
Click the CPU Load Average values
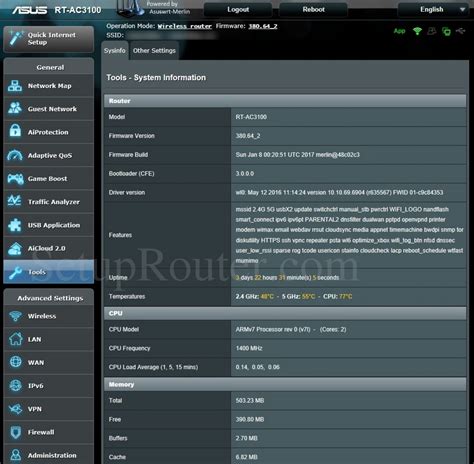[x=257, y=367]
